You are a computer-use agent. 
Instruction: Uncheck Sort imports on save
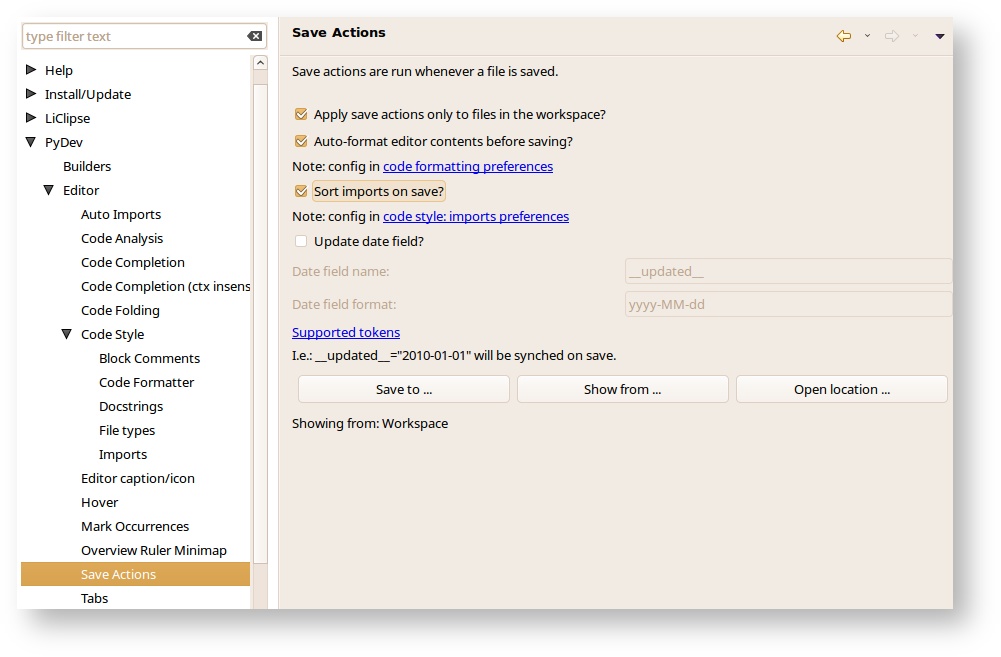pos(301,192)
